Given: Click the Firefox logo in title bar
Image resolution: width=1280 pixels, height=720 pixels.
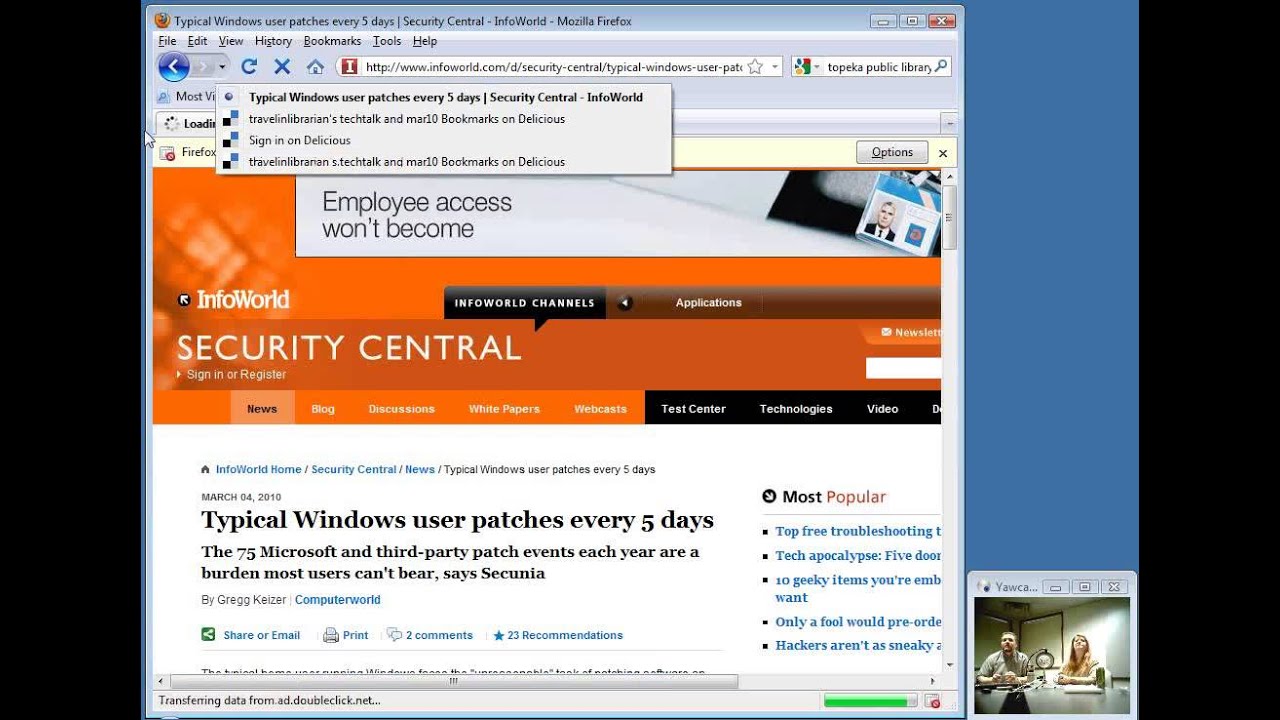Looking at the screenshot, I should tap(162, 20).
